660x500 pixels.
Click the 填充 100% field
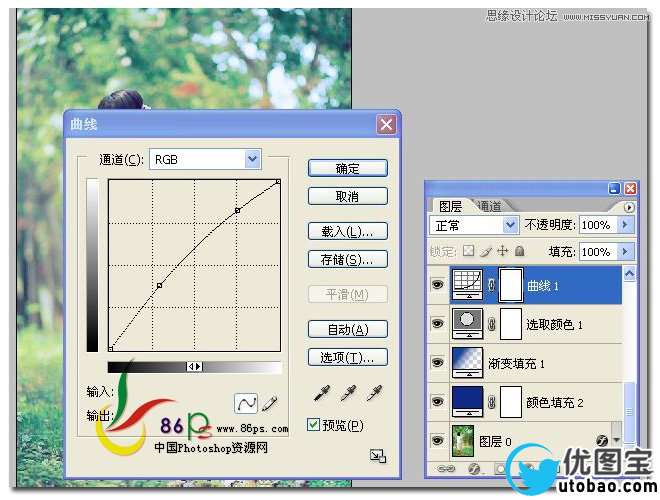point(598,252)
